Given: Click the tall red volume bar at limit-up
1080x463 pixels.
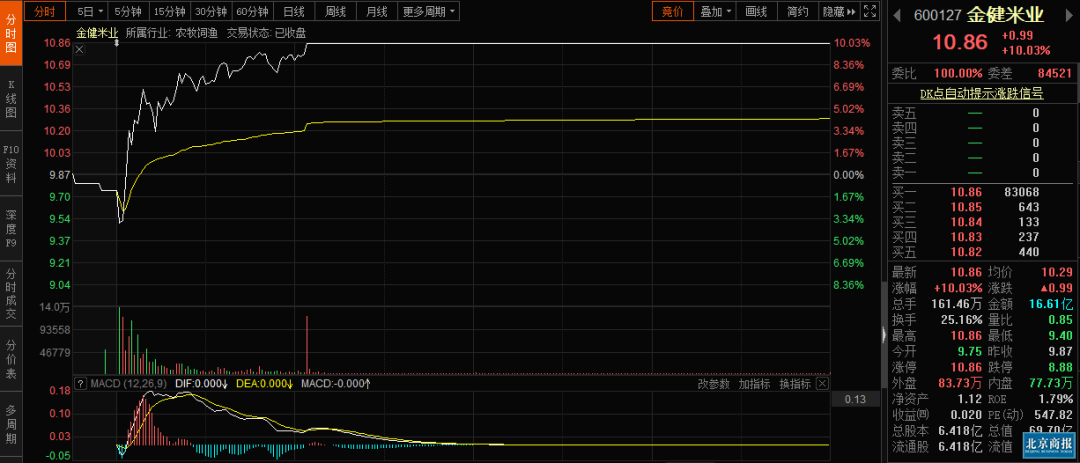Looking at the screenshot, I should tap(307, 344).
